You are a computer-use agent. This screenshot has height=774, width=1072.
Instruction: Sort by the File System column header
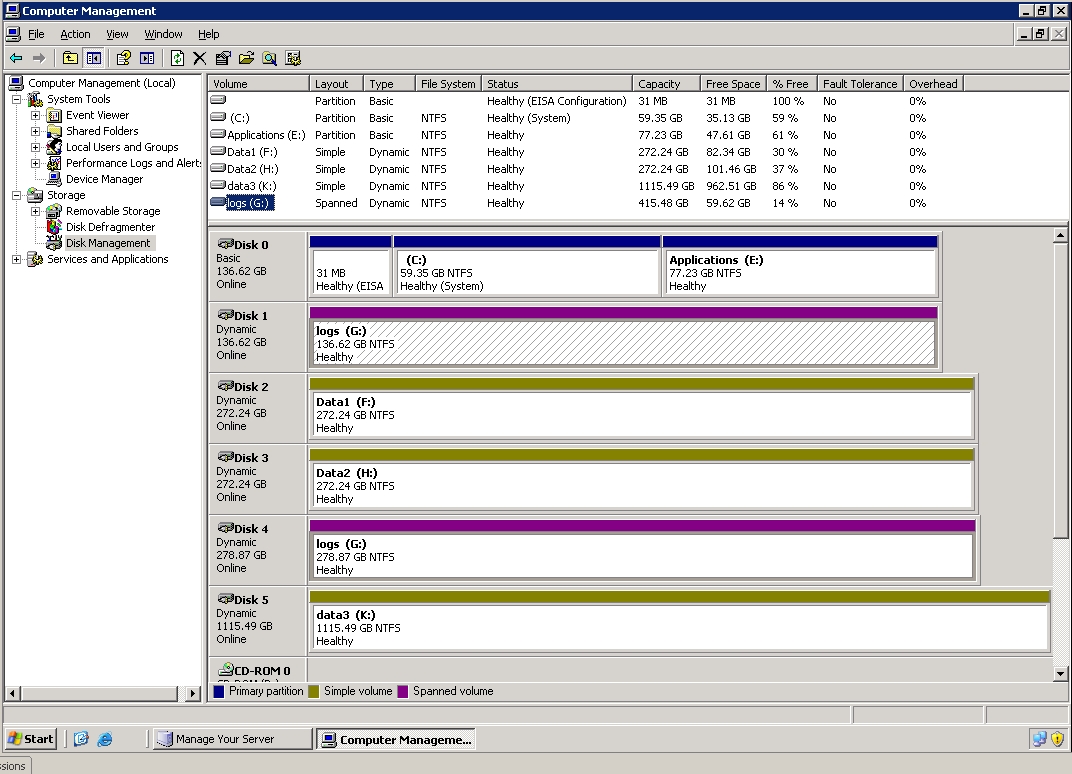(448, 83)
